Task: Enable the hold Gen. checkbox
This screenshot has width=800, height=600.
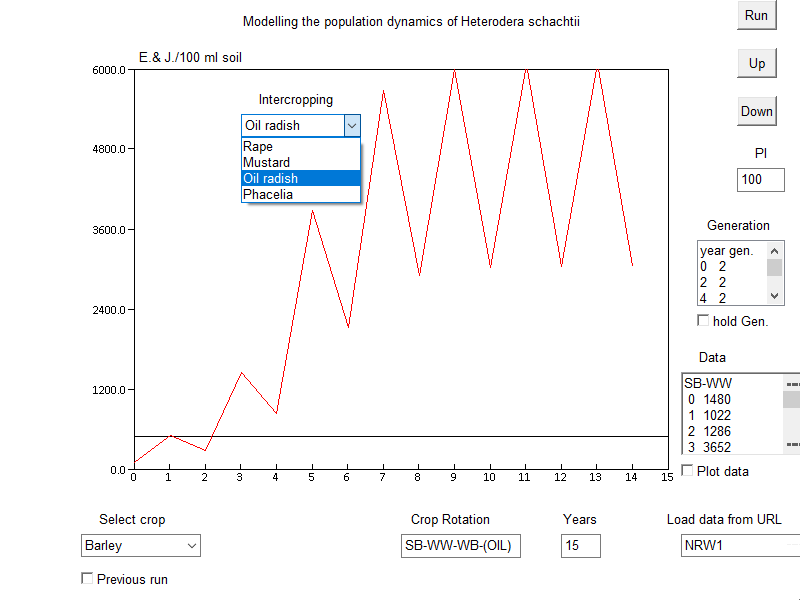Action: point(703,320)
